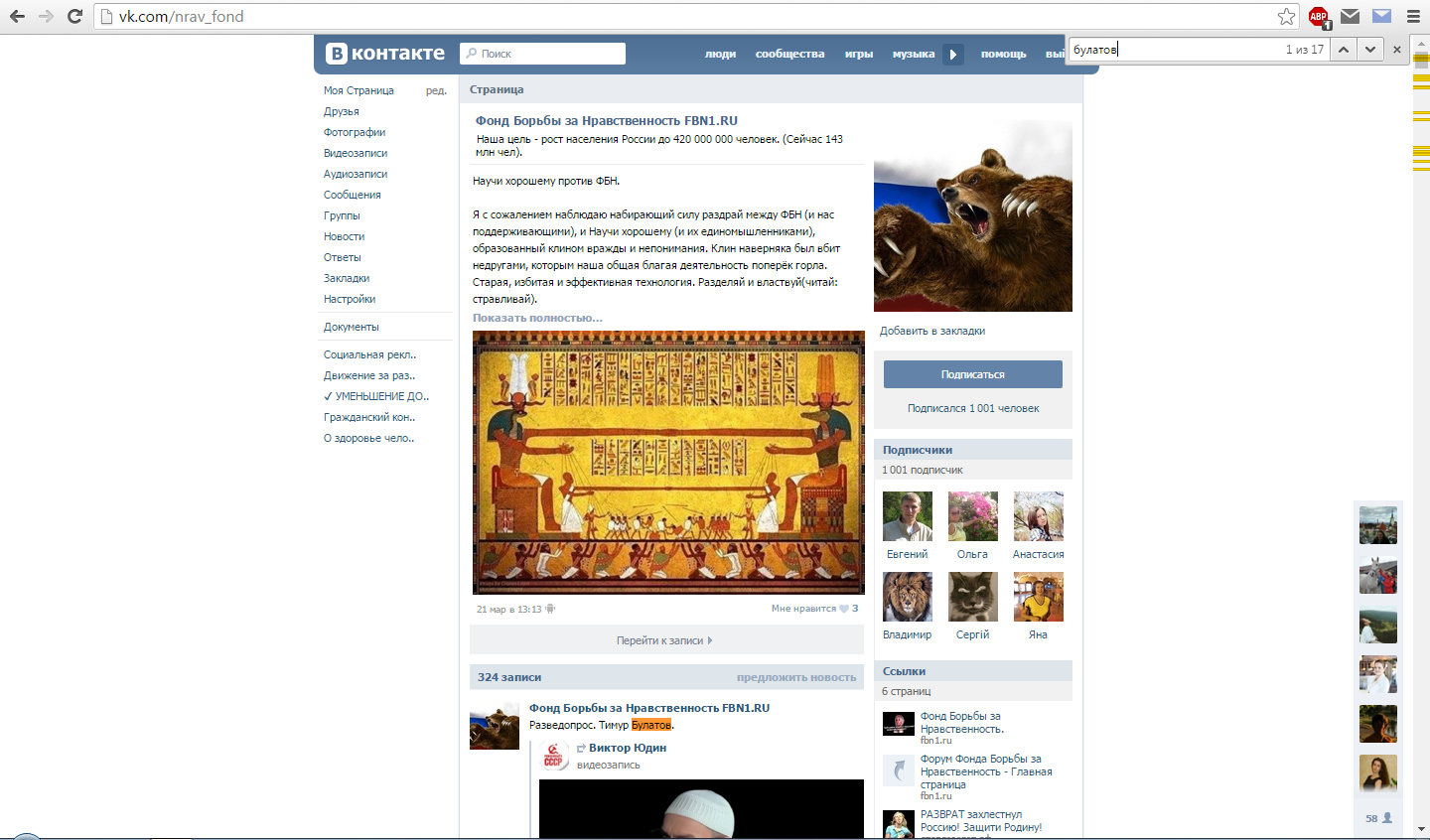The height and width of the screenshot is (840, 1430).
Task: Open subscriber Анастасия's avatar
Action: coord(1039,516)
